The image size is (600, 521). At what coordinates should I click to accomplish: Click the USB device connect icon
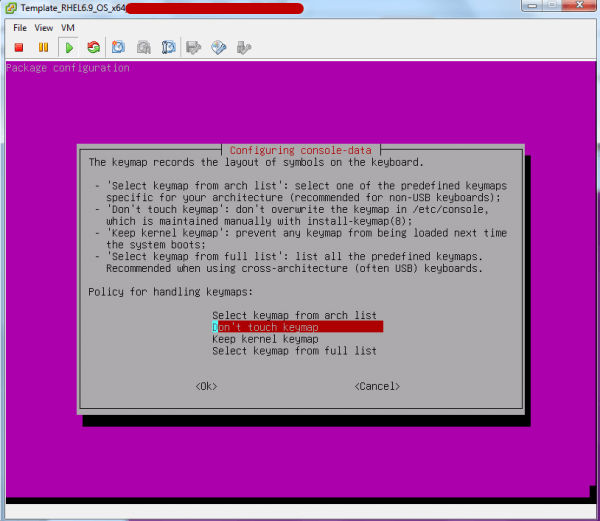click(x=244, y=48)
